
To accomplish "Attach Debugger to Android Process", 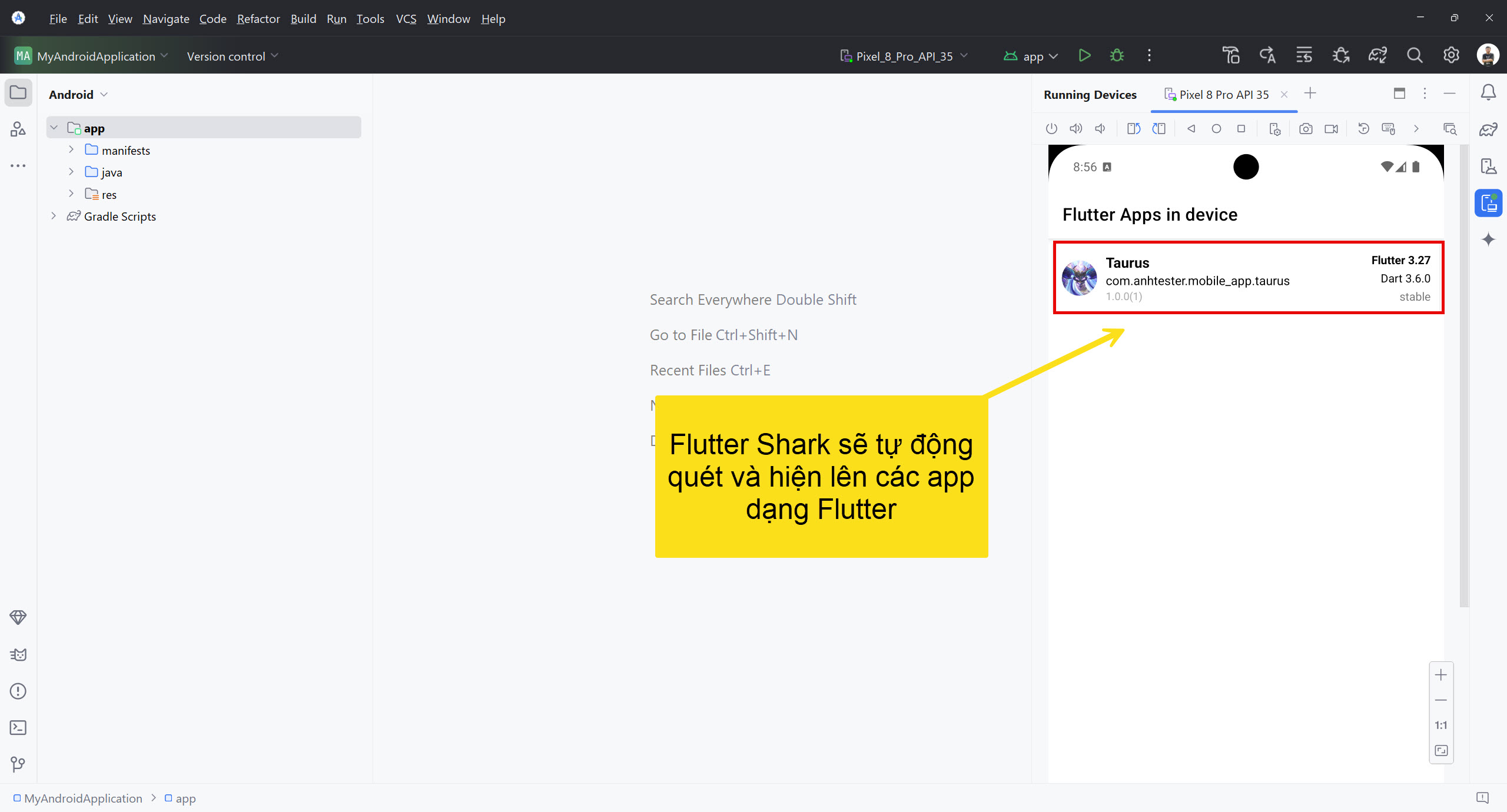I will point(1341,56).
